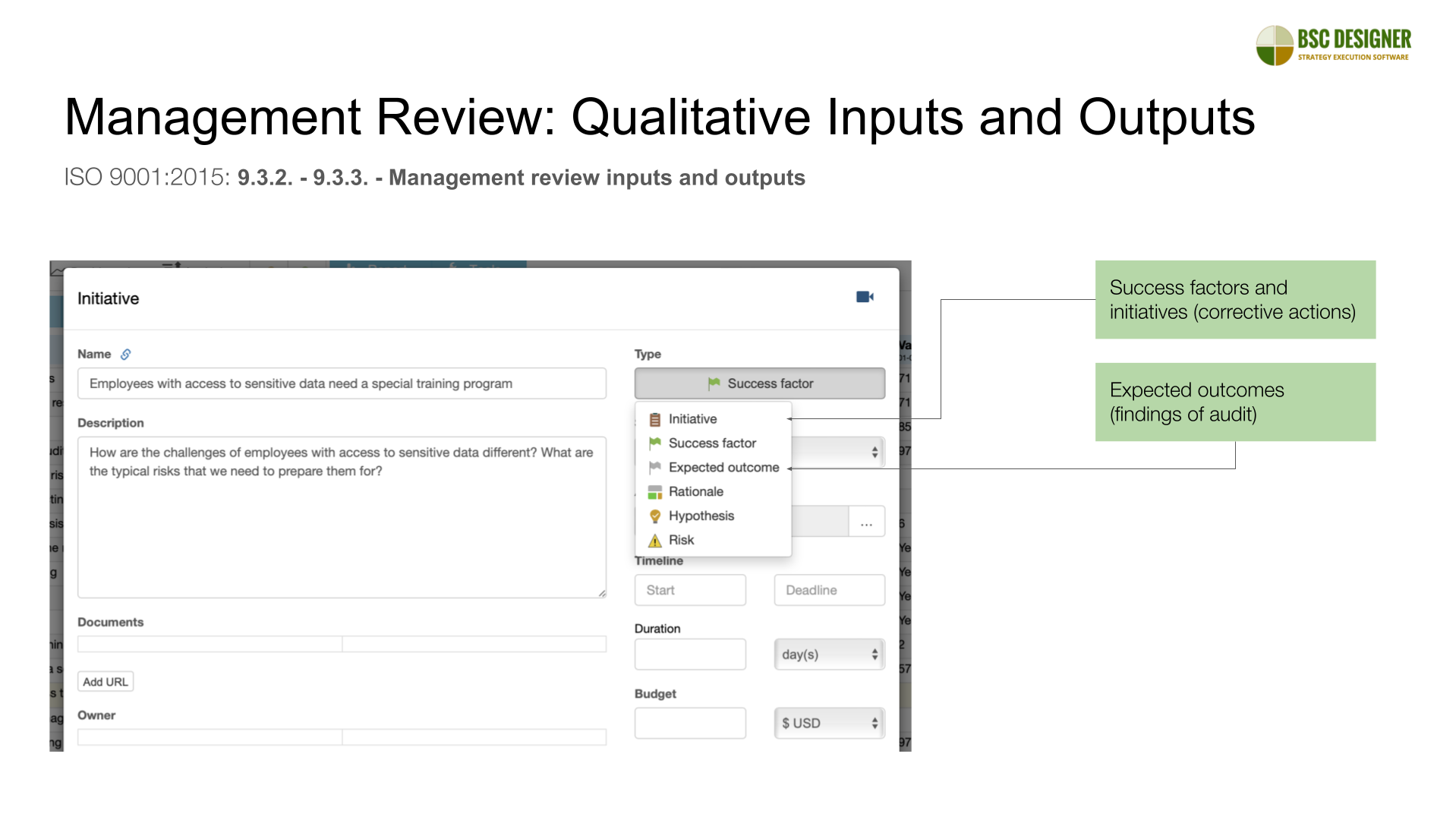This screenshot has height=820, width=1456.
Task: Click the warning triangle icon for Risk
Action: tap(654, 541)
